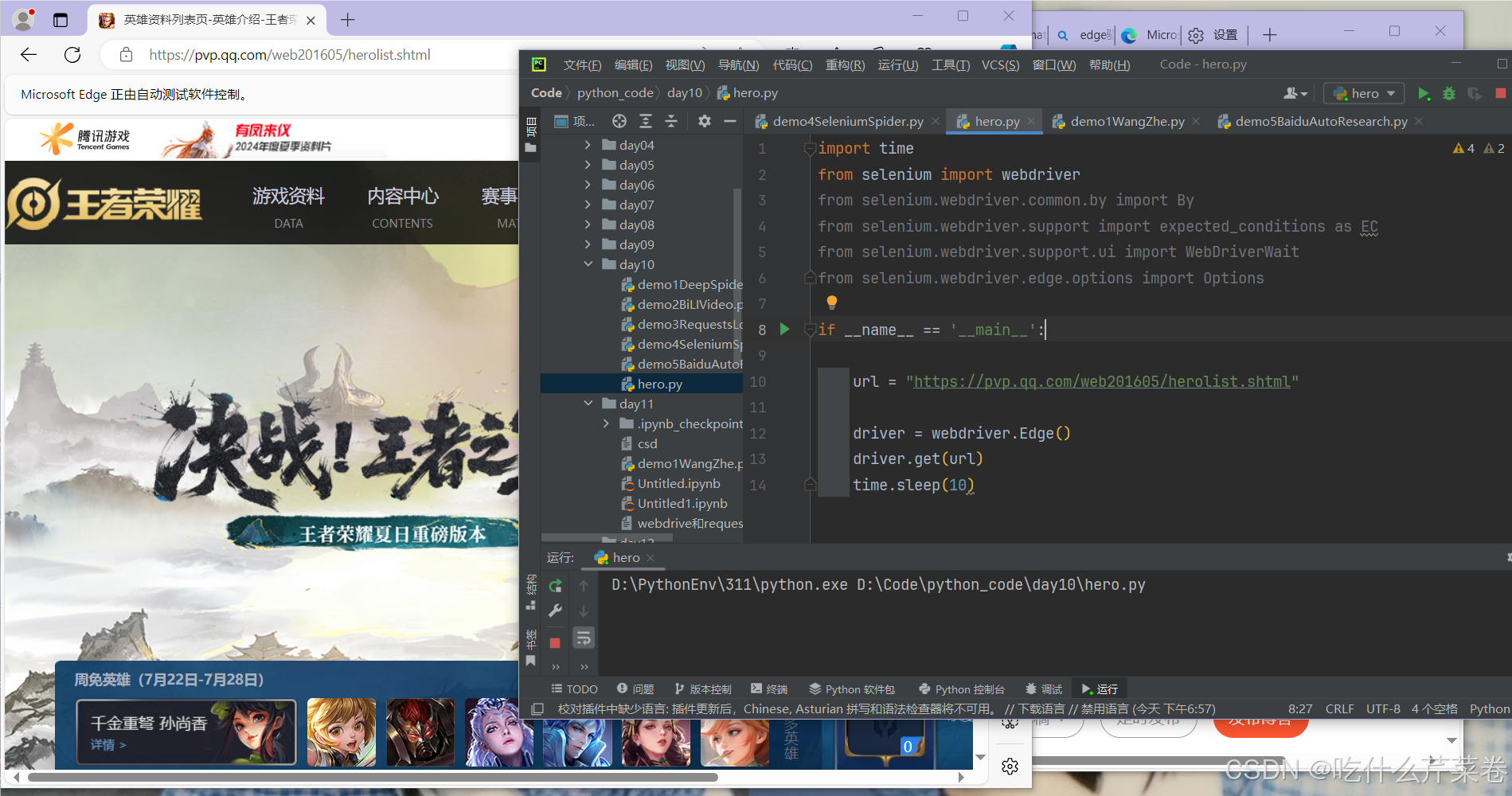Open run settings wrench icon

[556, 611]
